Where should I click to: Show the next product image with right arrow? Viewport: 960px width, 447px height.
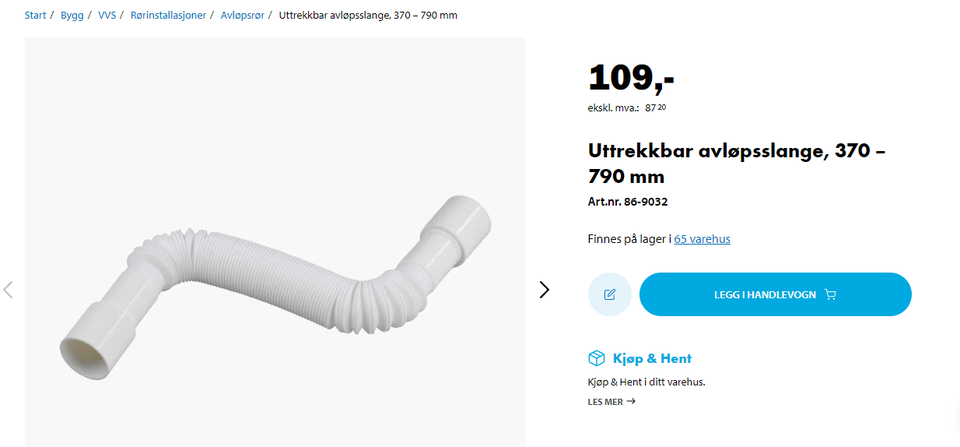(544, 290)
